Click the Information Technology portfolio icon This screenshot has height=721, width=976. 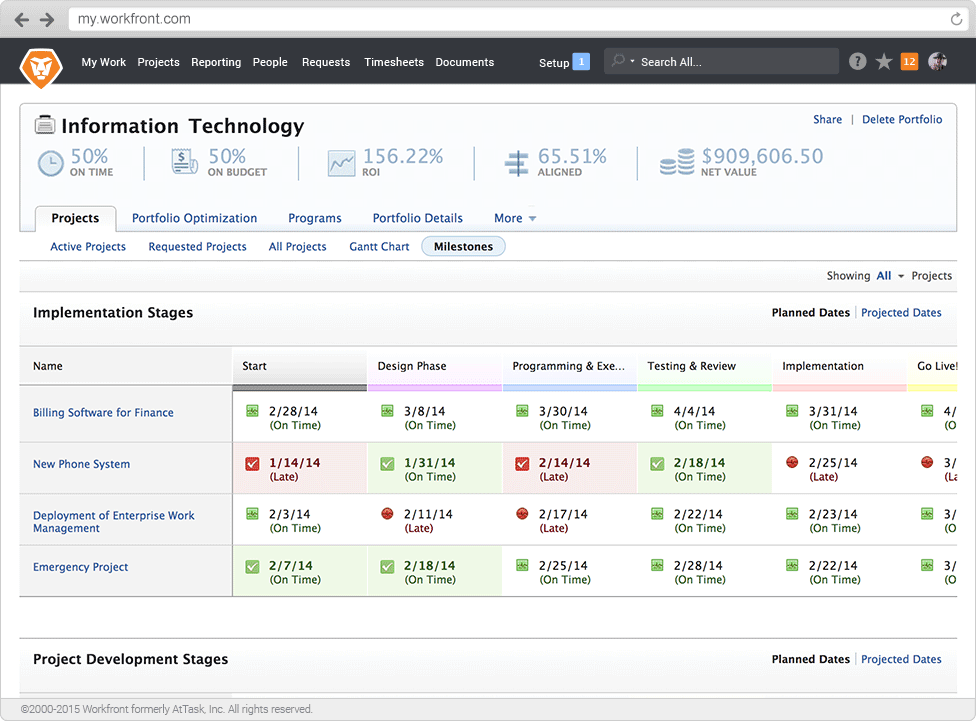click(x=45, y=126)
